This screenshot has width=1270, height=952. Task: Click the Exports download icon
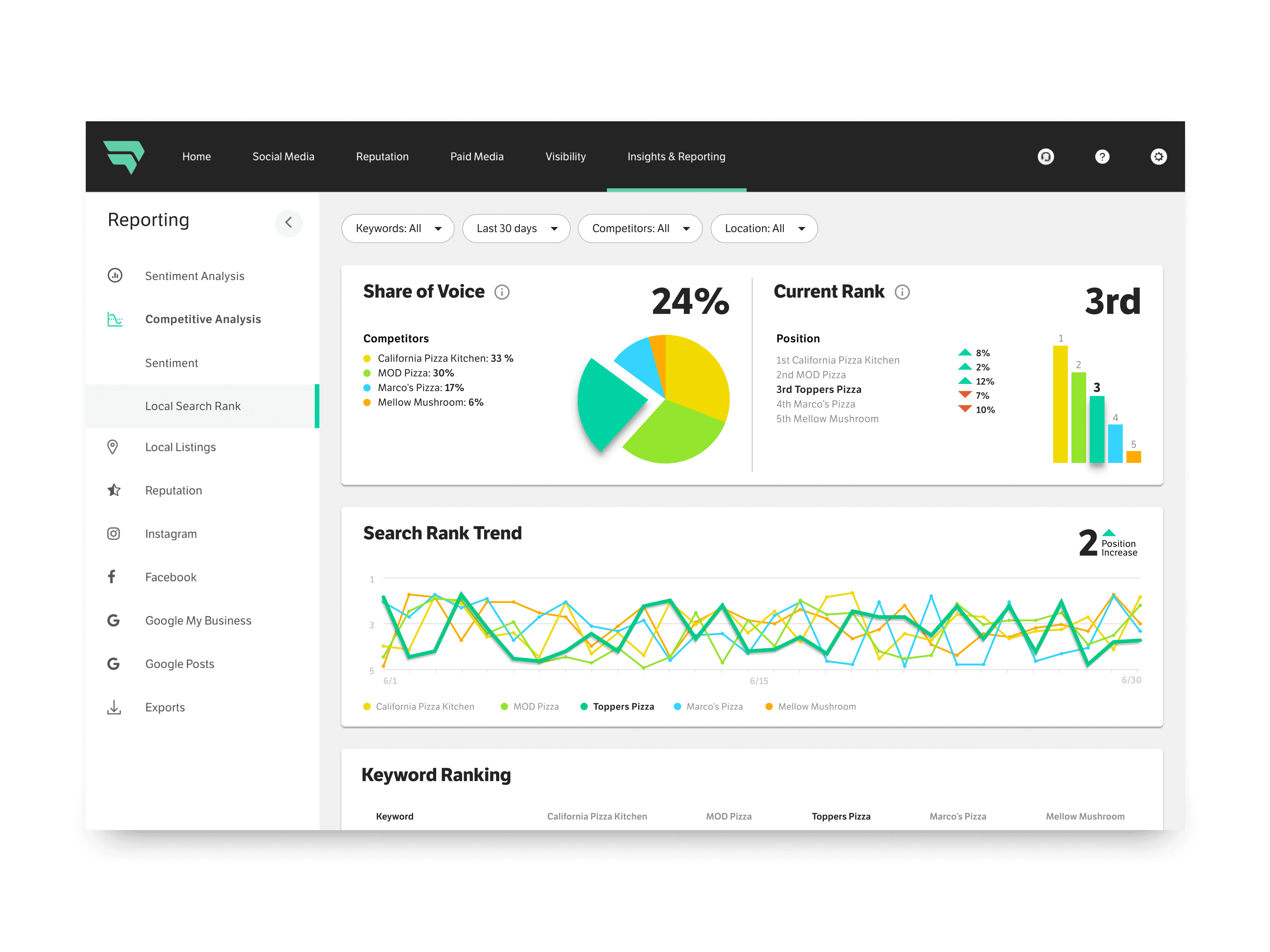tap(114, 707)
